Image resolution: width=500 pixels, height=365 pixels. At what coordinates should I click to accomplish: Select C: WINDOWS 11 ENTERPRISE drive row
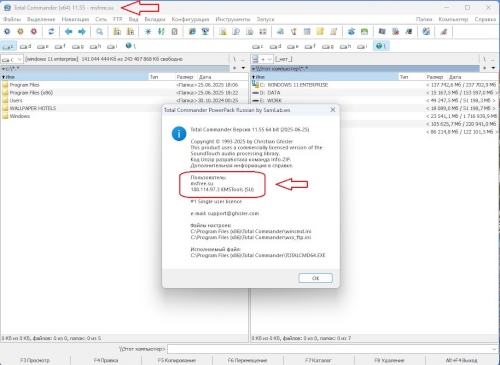tap(375, 85)
